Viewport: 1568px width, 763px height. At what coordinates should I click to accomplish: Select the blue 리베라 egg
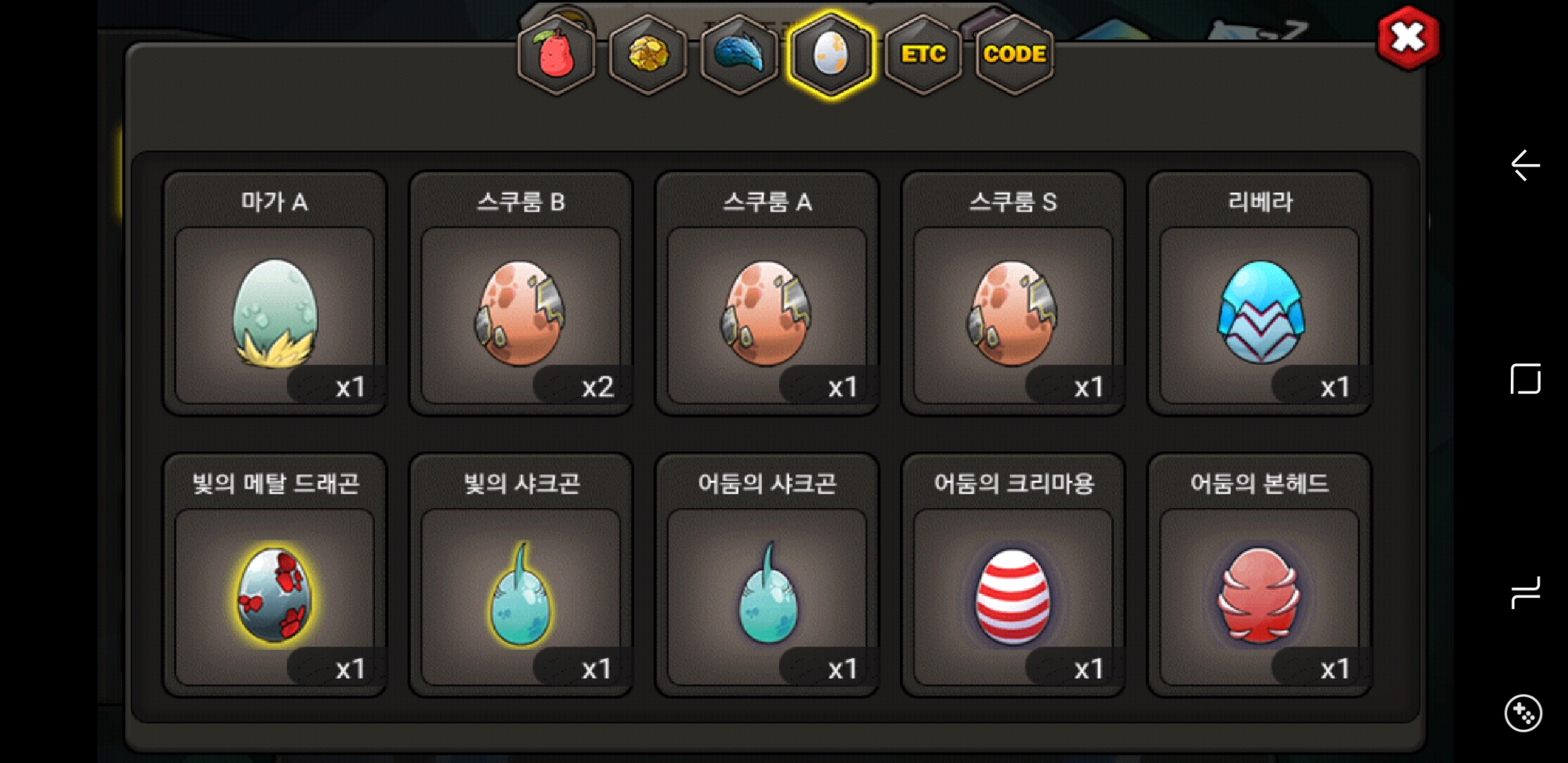[1259, 293]
